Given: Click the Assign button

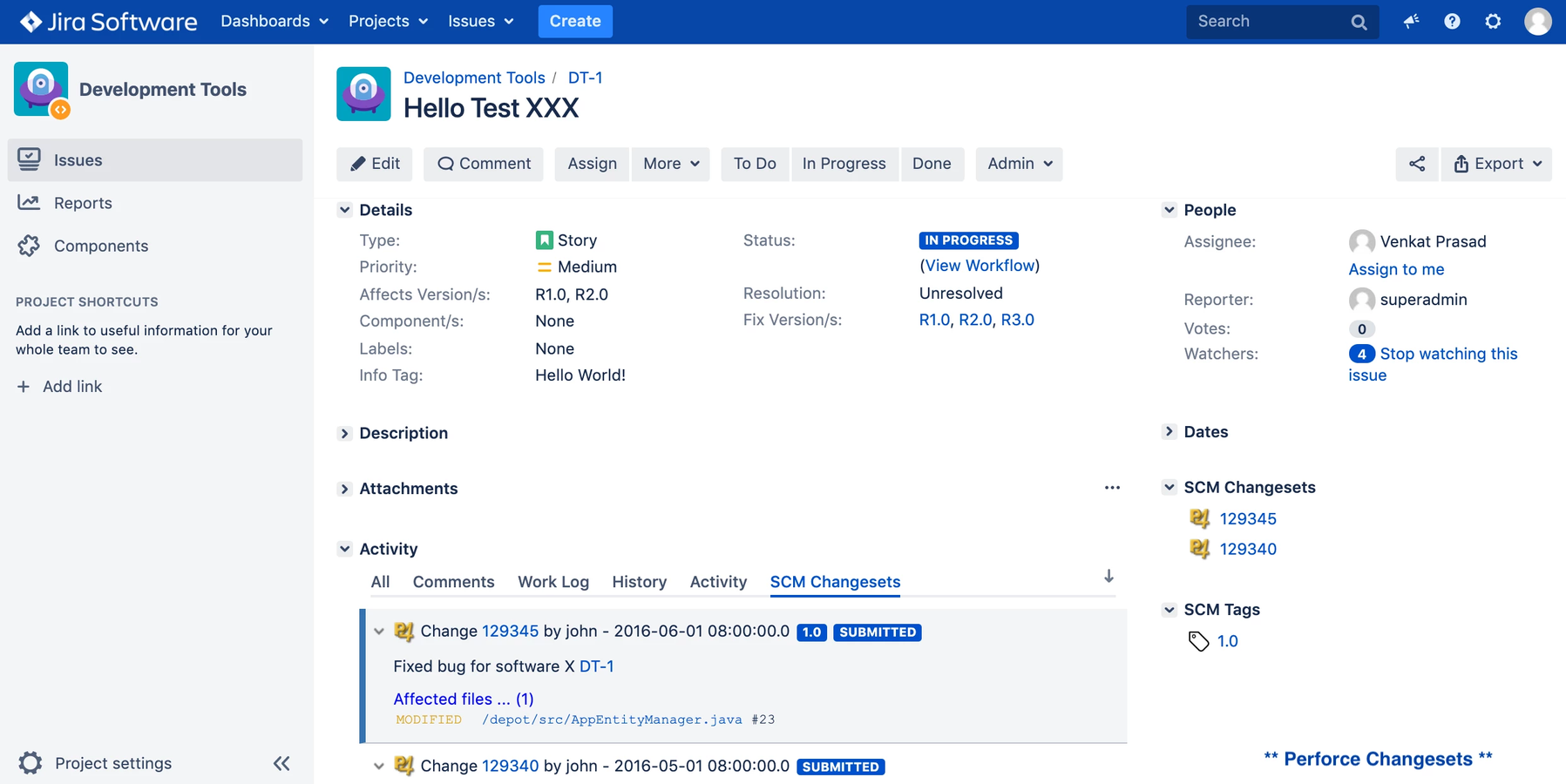Looking at the screenshot, I should pyautogui.click(x=592, y=164).
